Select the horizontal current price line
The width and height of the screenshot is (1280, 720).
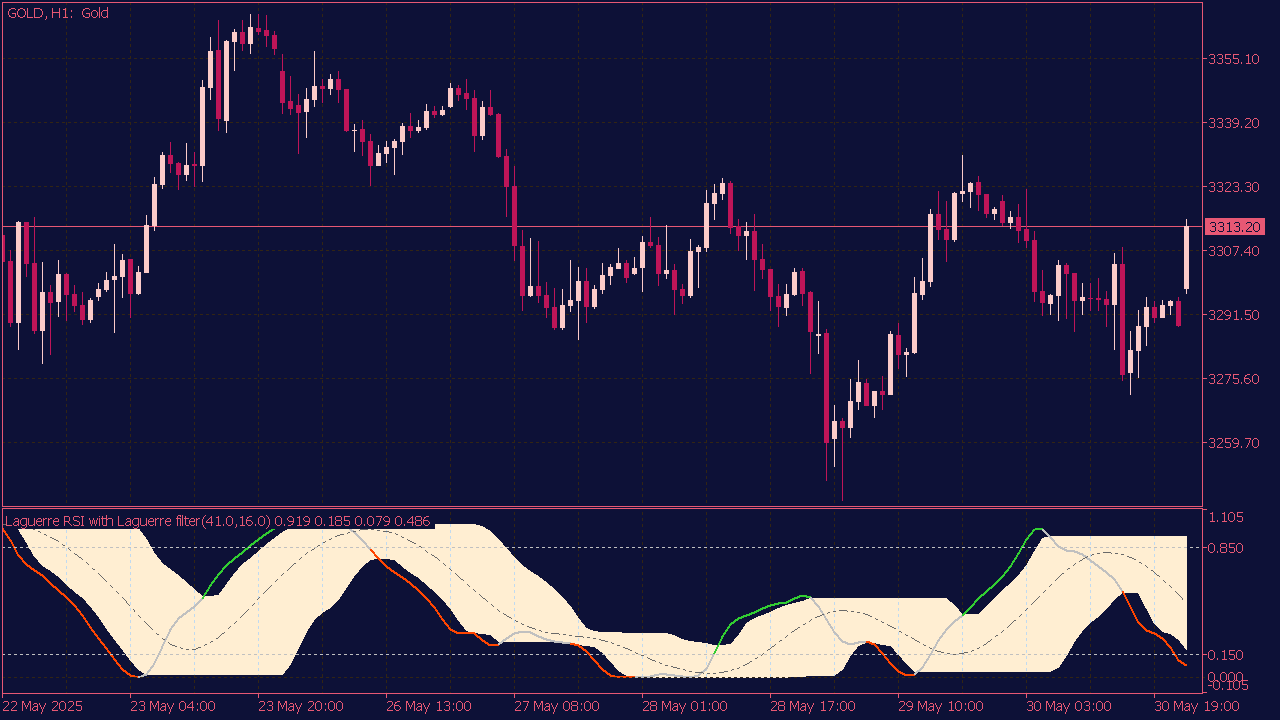point(600,227)
